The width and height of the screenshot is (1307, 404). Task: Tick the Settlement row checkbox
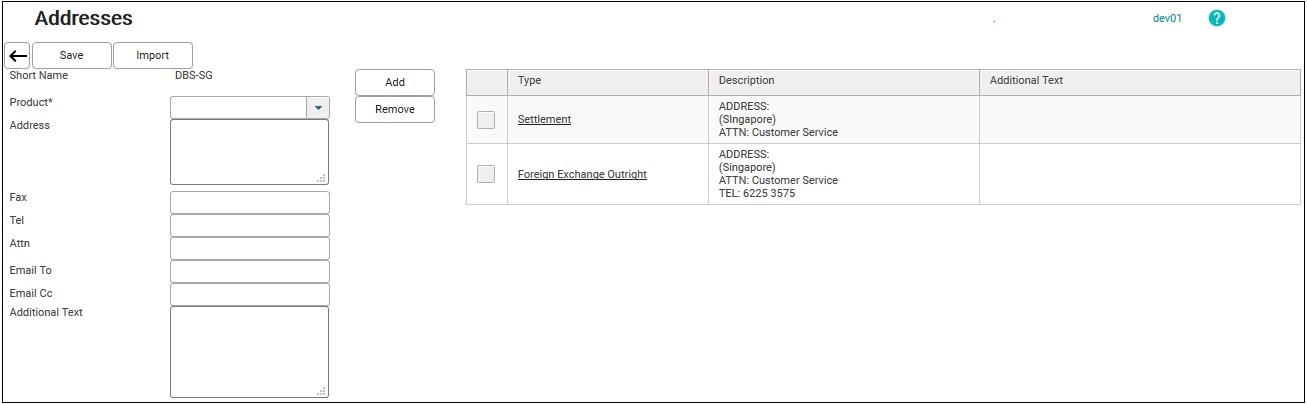pos(486,120)
